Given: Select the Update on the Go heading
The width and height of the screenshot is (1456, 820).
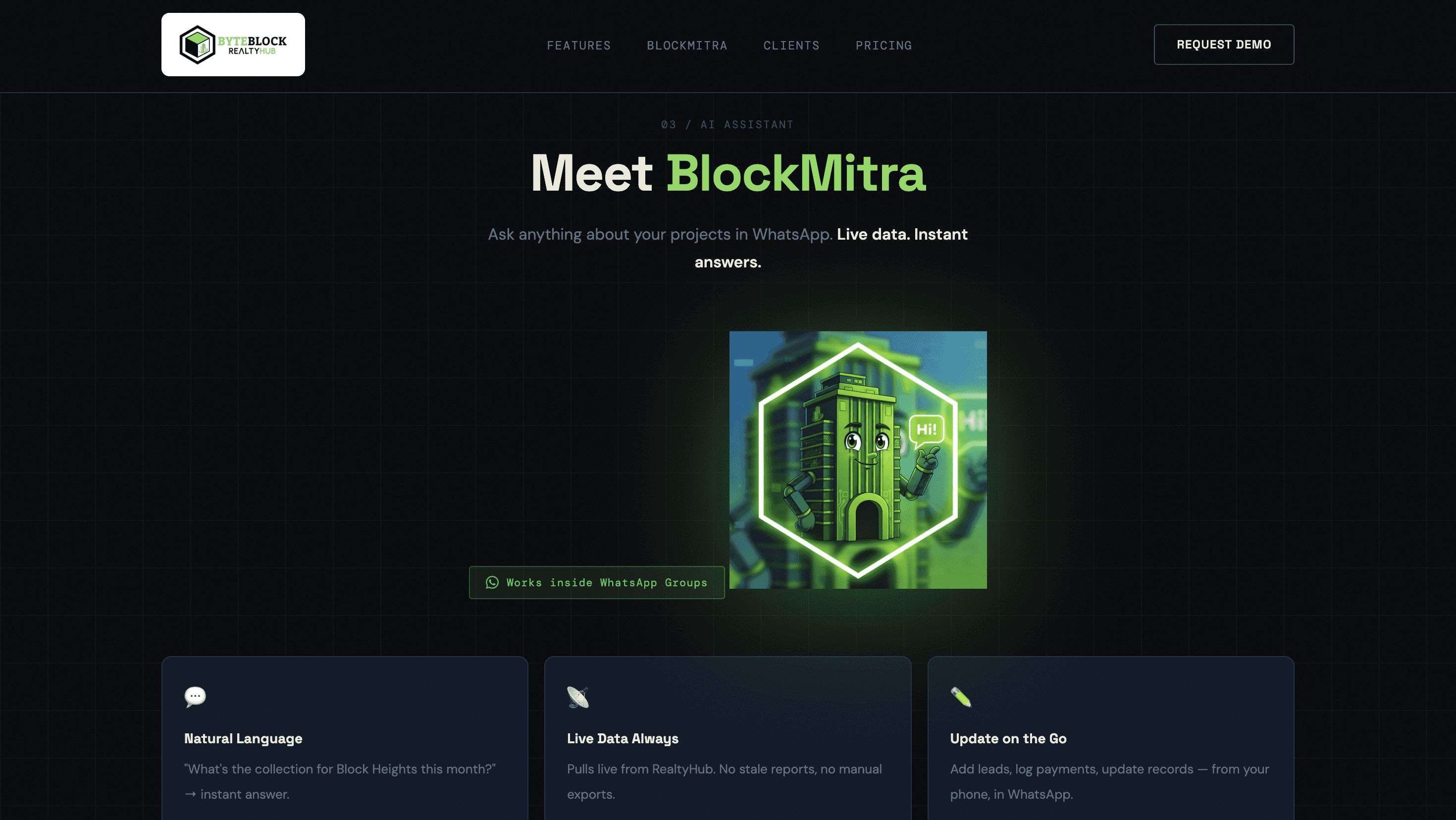Looking at the screenshot, I should pyautogui.click(x=1008, y=738).
